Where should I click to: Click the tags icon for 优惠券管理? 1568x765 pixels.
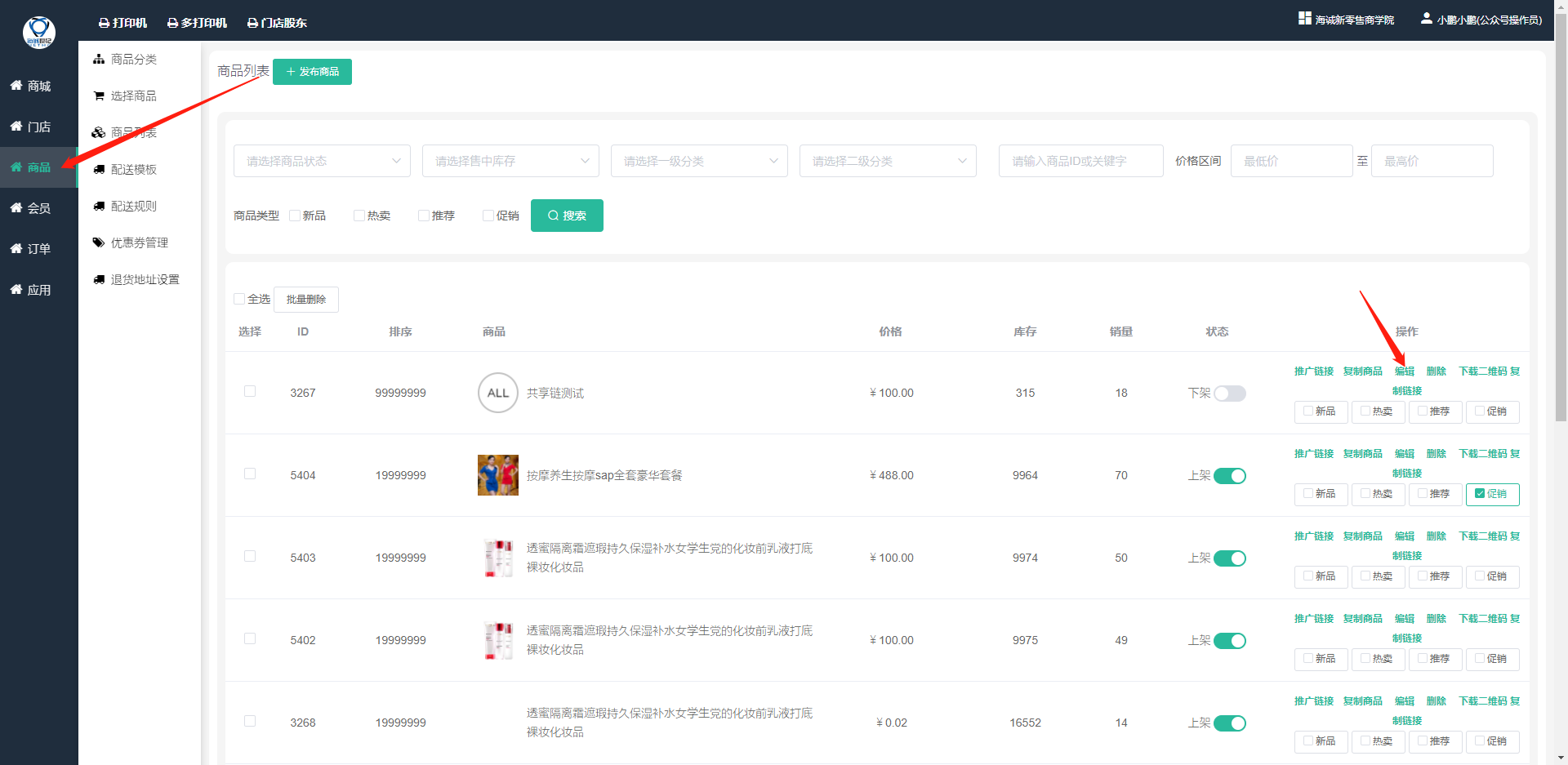click(99, 242)
